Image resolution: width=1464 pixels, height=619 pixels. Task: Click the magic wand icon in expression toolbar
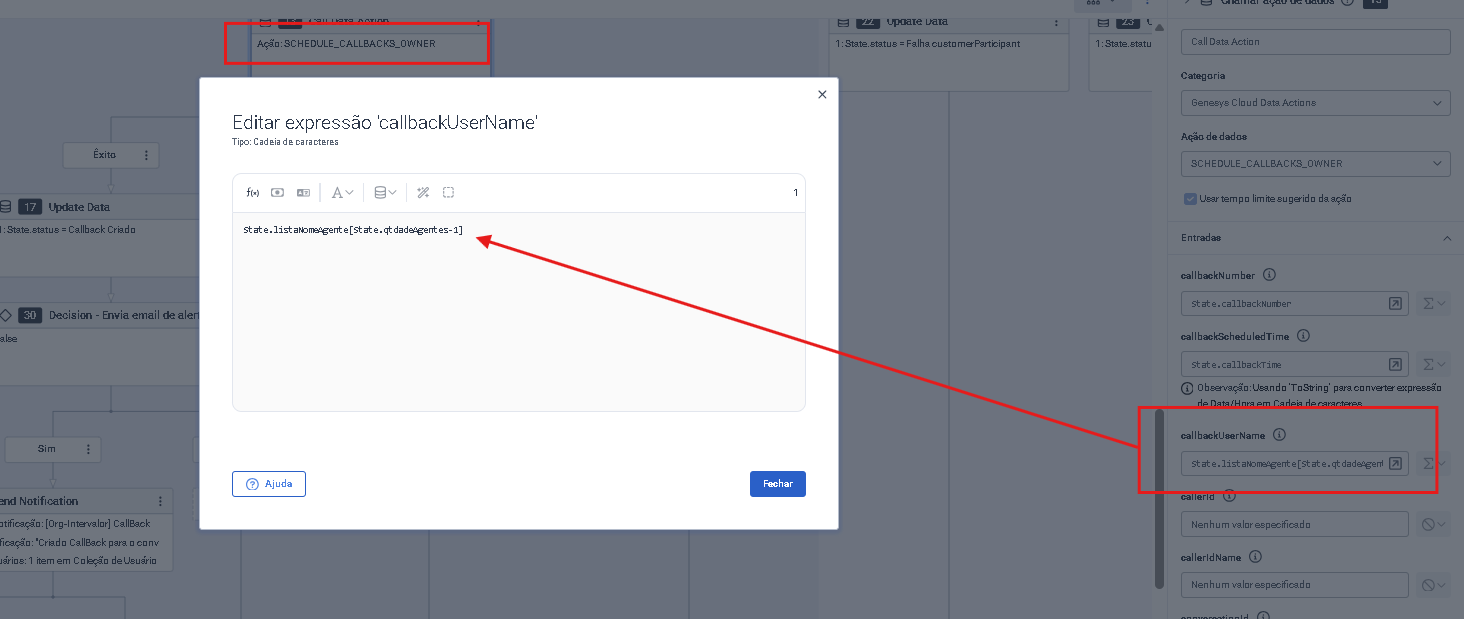click(423, 193)
